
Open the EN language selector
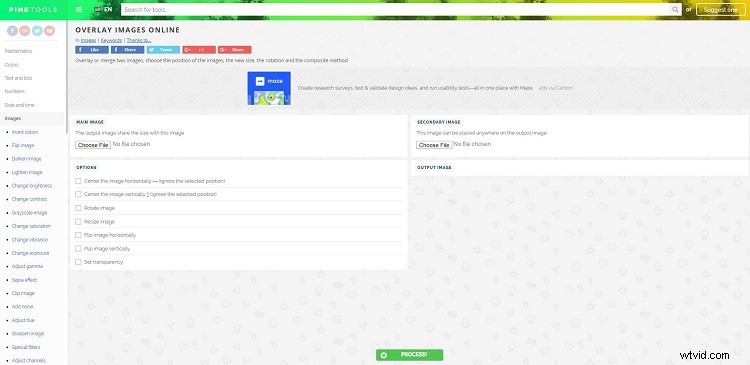click(x=104, y=9)
